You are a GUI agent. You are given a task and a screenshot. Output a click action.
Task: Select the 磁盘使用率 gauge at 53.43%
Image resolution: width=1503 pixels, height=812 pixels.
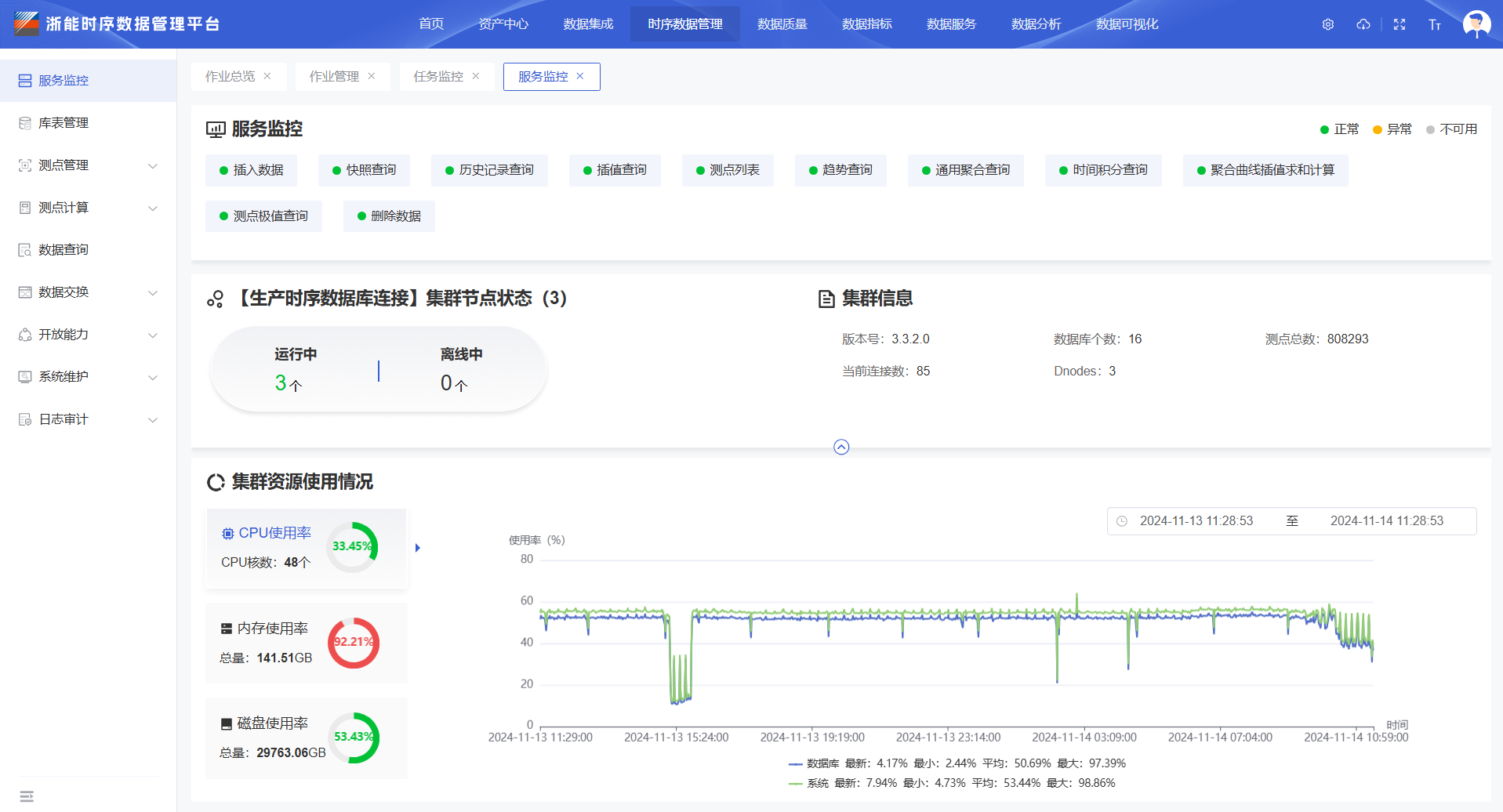click(354, 738)
